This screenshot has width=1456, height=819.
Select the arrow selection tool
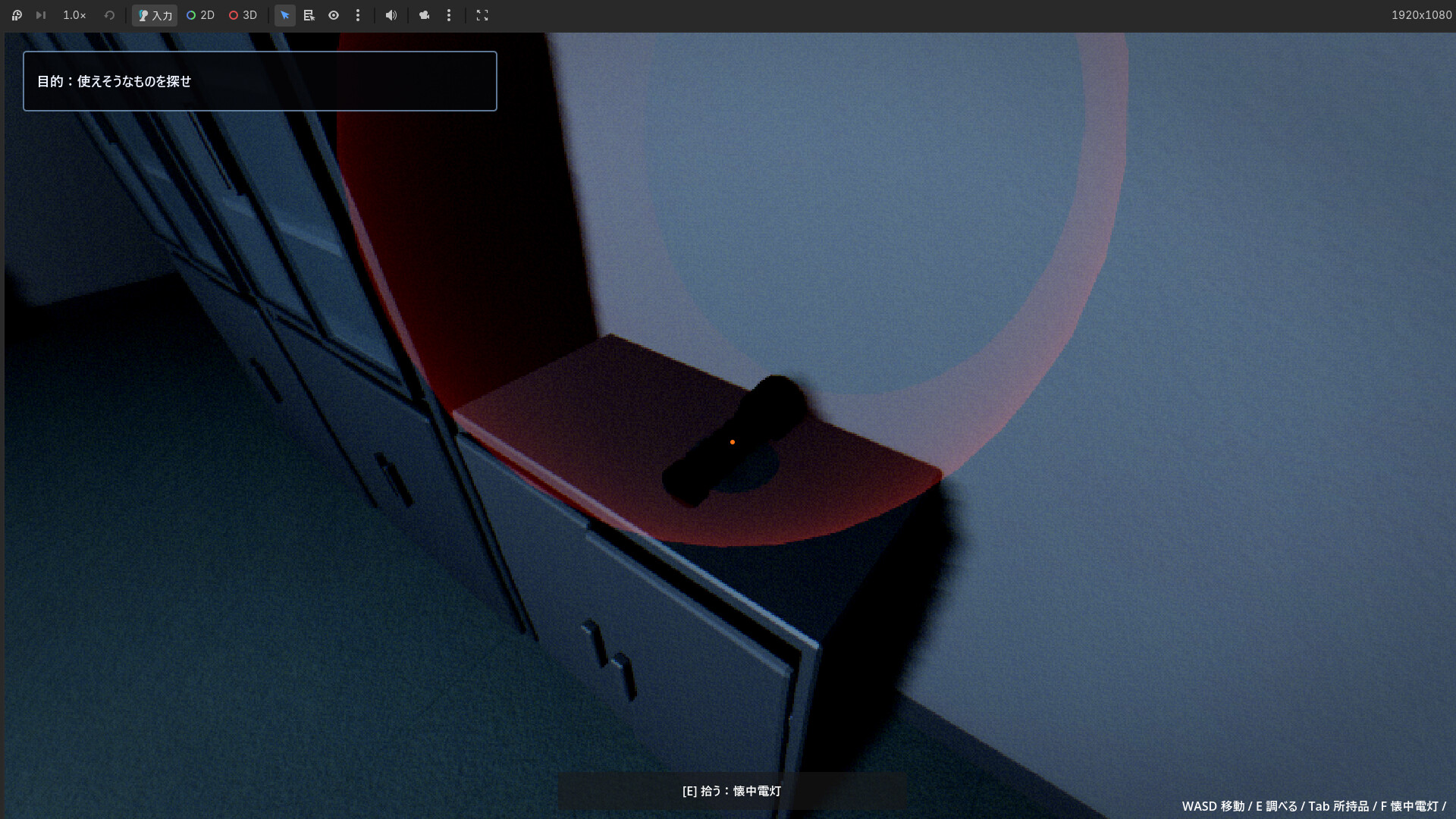[285, 15]
